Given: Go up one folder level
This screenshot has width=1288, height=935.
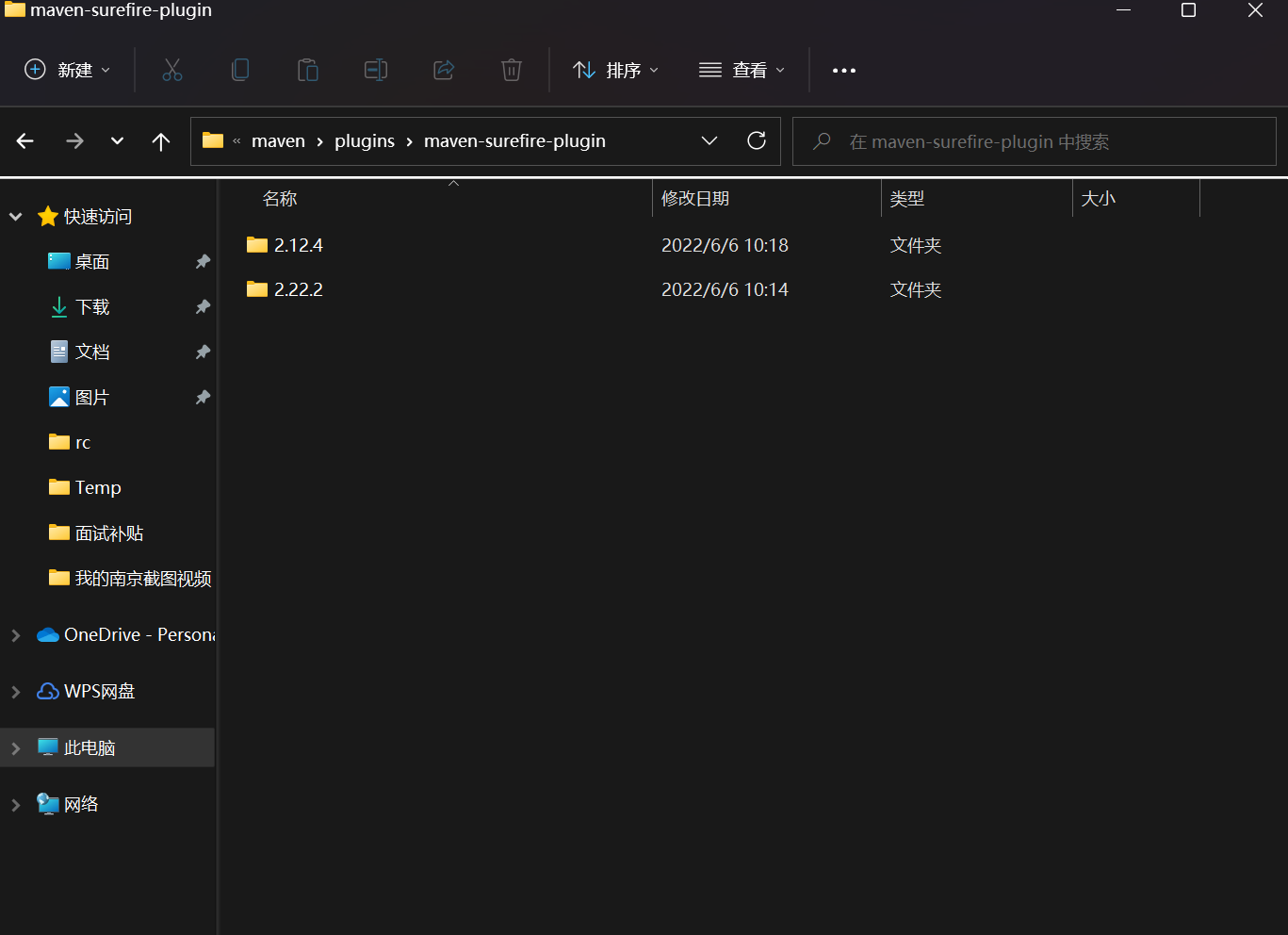Looking at the screenshot, I should tap(160, 141).
